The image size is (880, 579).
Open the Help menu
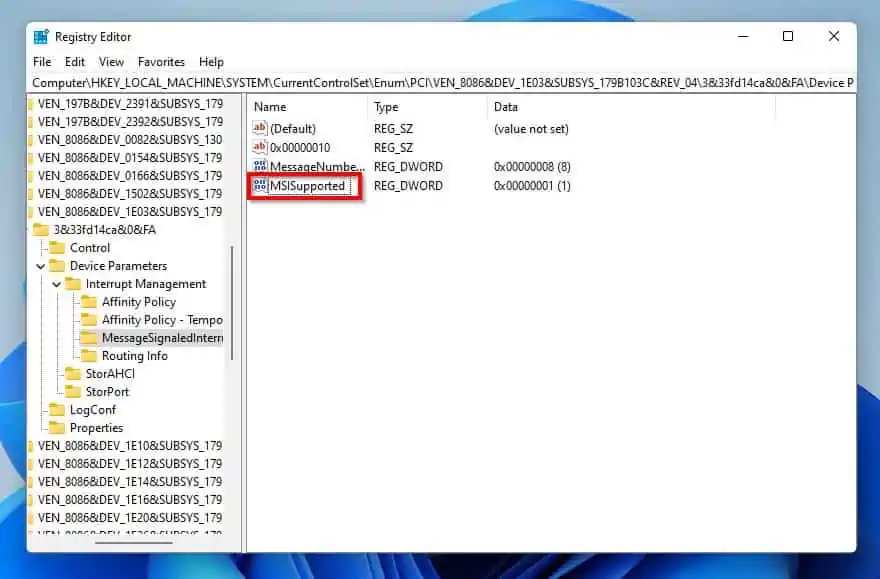coord(211,62)
